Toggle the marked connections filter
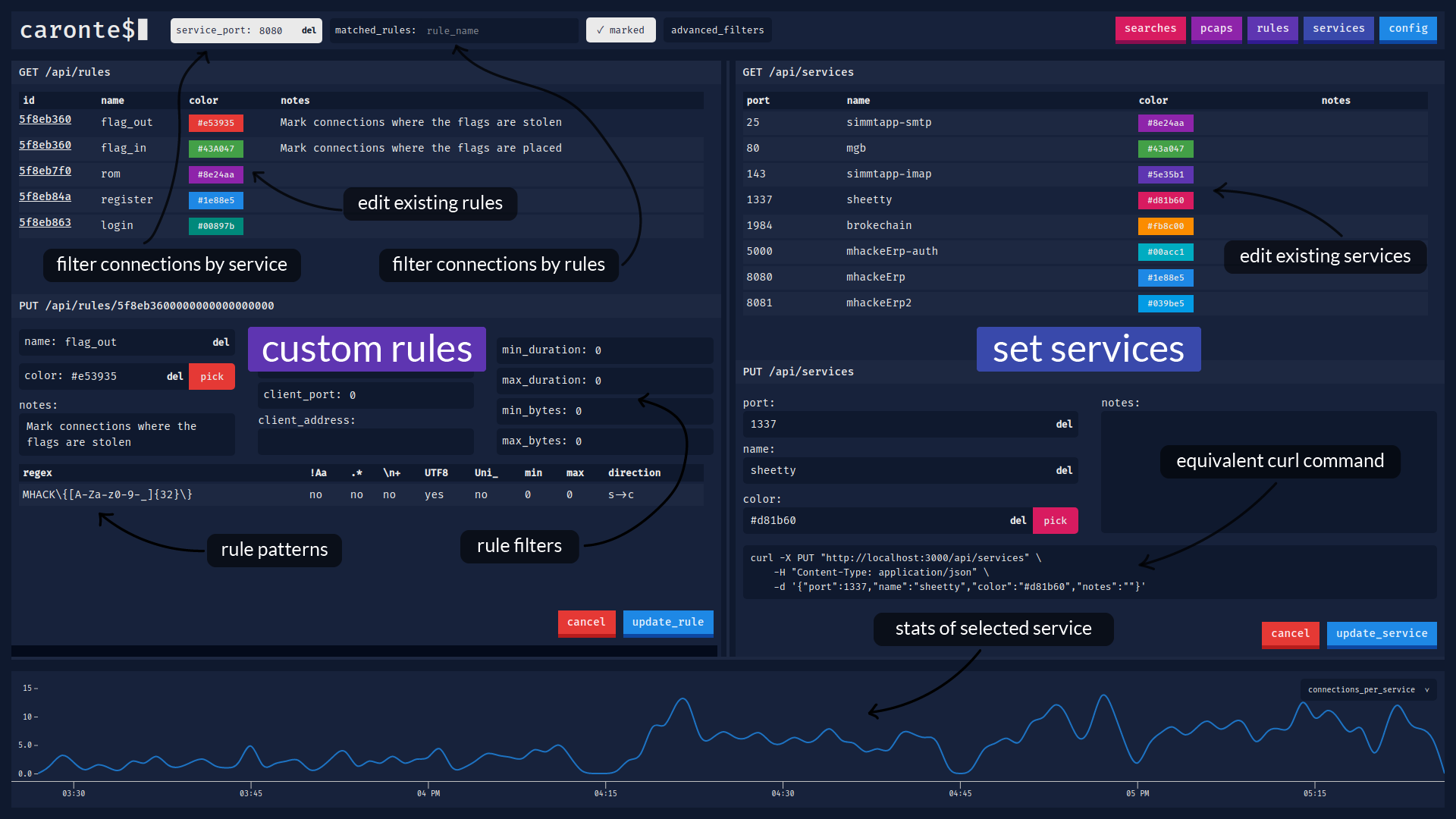This screenshot has width=1456, height=819. pyautogui.click(x=620, y=30)
